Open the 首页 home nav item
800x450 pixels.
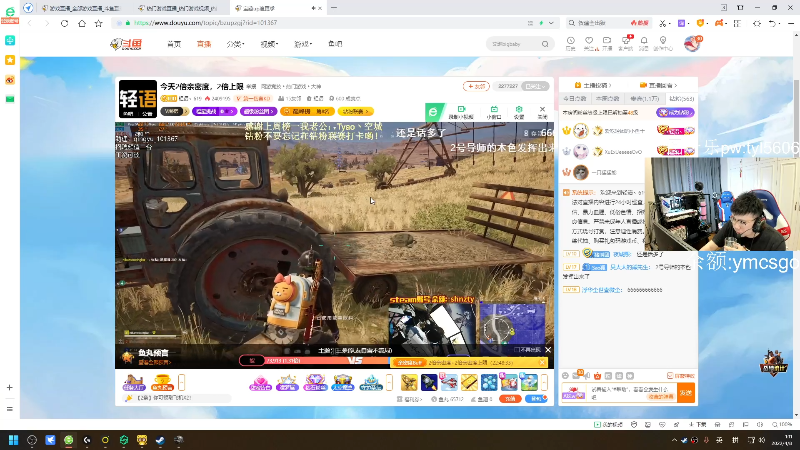click(174, 44)
